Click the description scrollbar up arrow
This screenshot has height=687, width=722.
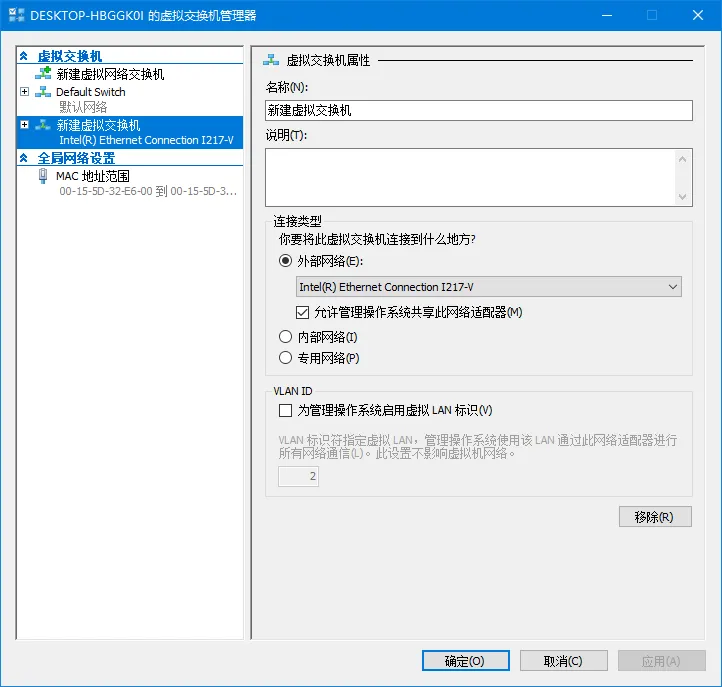point(682,159)
